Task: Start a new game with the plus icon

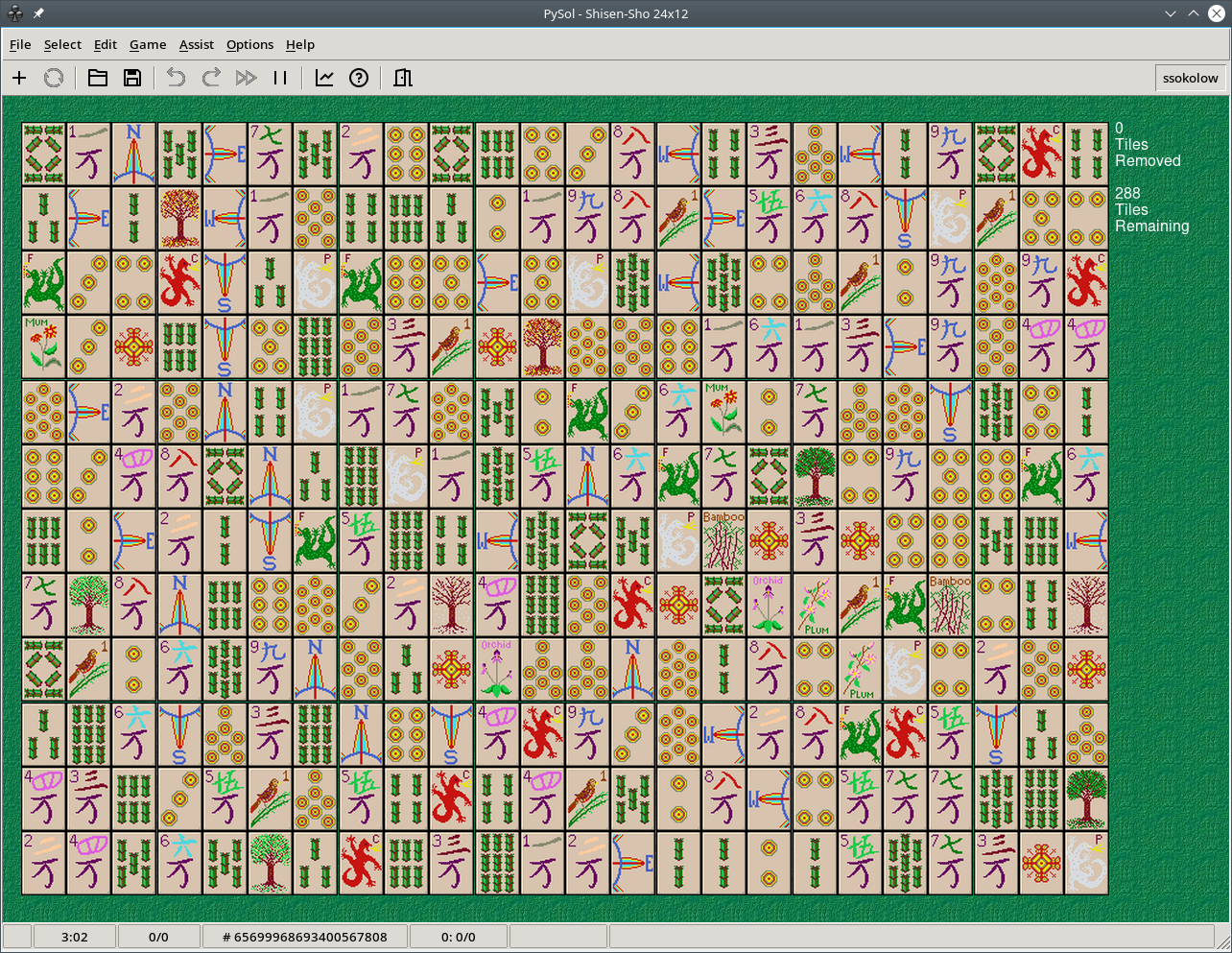Action: tap(19, 78)
